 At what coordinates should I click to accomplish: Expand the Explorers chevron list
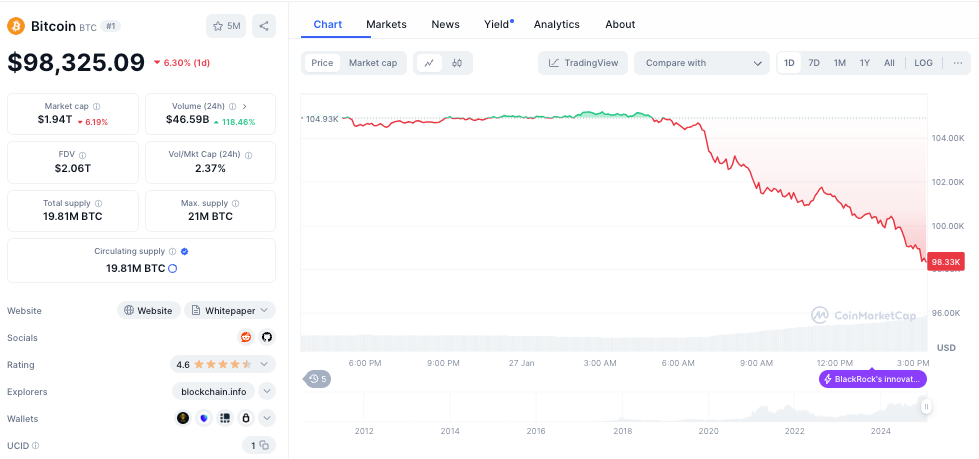[266, 391]
